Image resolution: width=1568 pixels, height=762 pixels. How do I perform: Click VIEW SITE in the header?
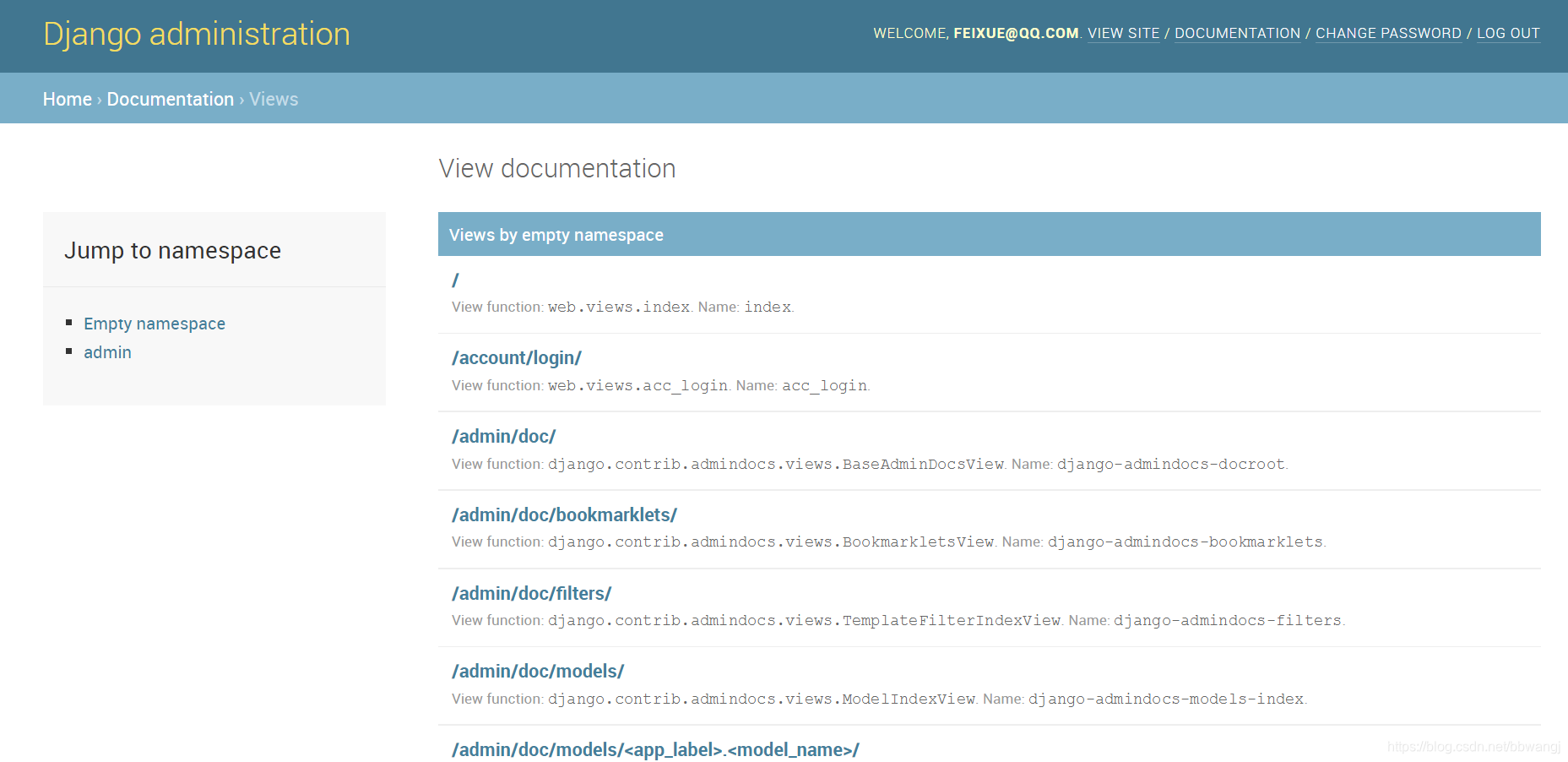[1123, 34]
